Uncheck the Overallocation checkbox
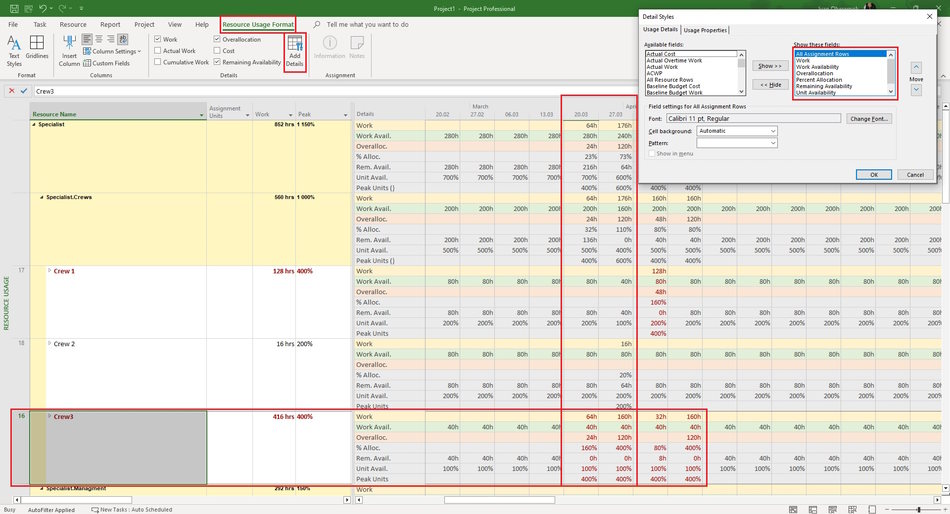 (x=217, y=39)
